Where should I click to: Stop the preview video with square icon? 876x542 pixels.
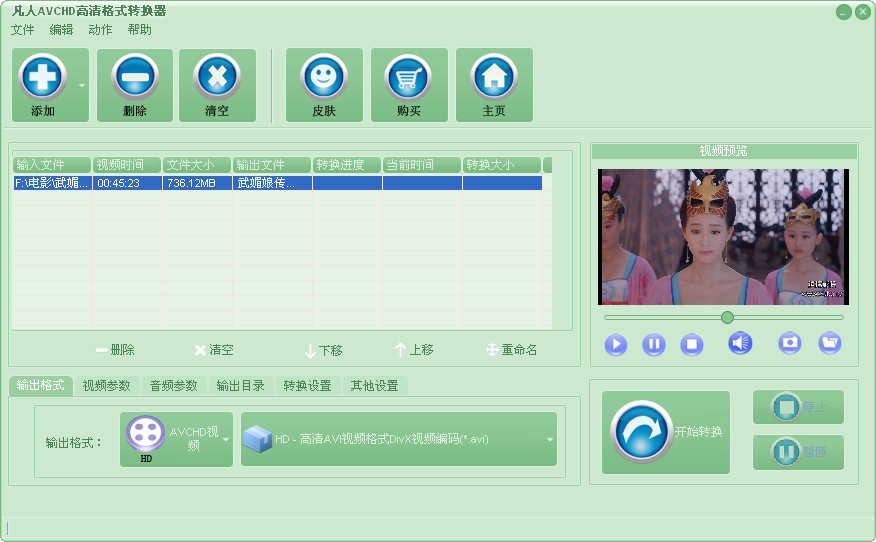[692, 344]
